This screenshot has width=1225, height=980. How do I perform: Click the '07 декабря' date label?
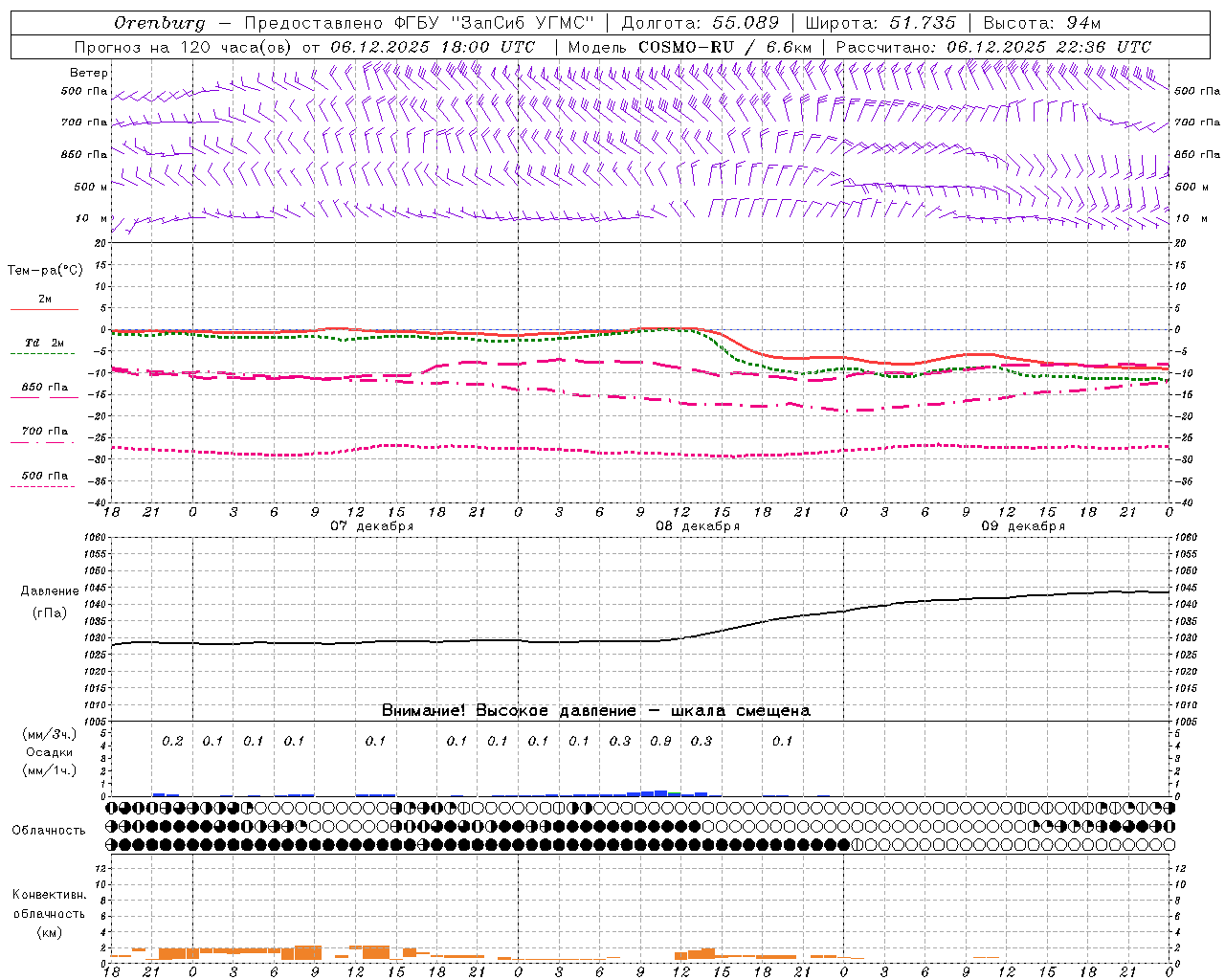point(372,526)
